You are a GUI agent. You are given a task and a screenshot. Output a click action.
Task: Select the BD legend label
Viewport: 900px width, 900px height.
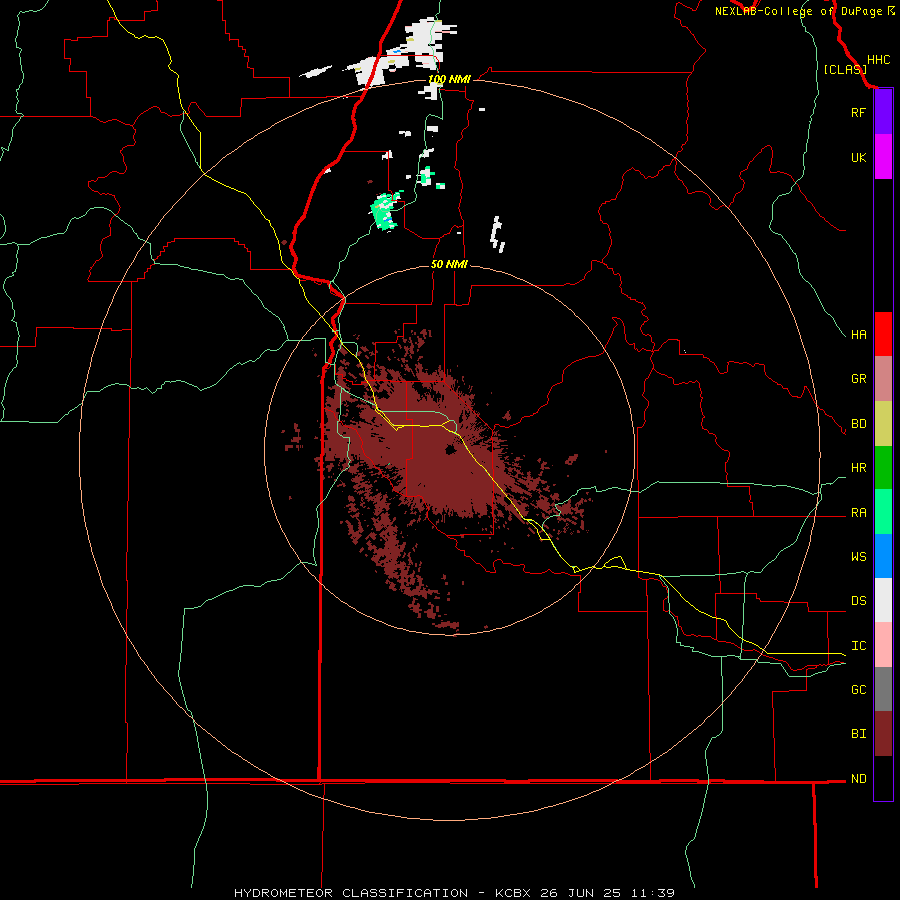tap(858, 424)
